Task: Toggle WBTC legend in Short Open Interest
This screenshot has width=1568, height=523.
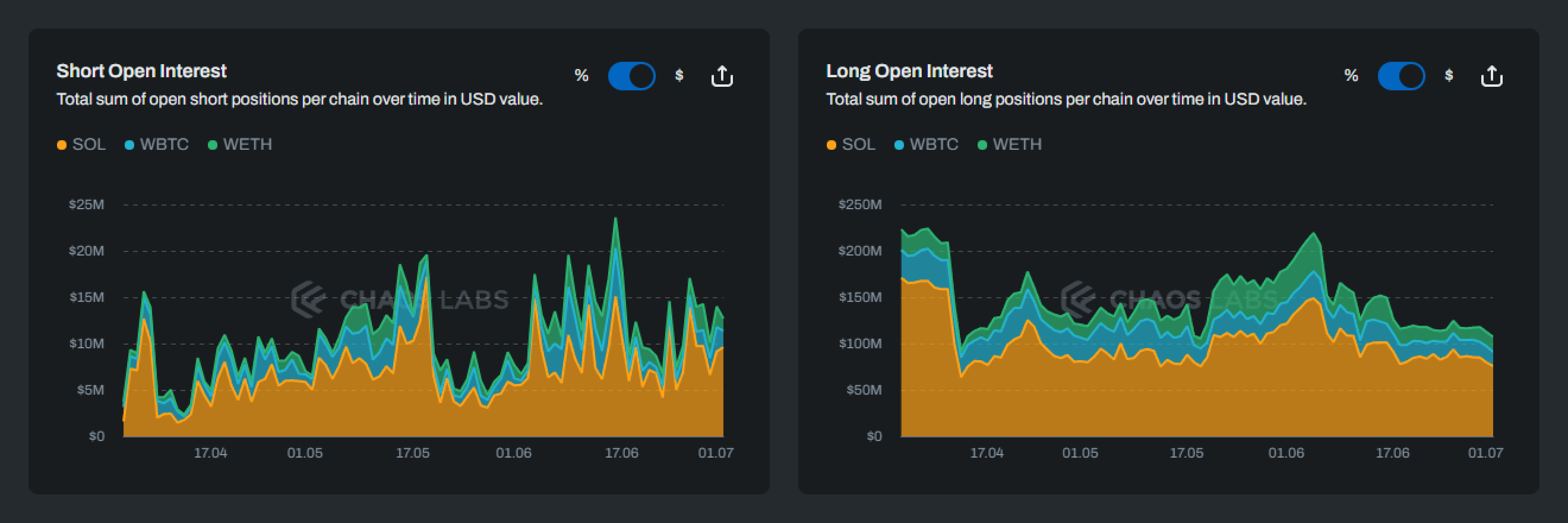Action: [x=156, y=144]
